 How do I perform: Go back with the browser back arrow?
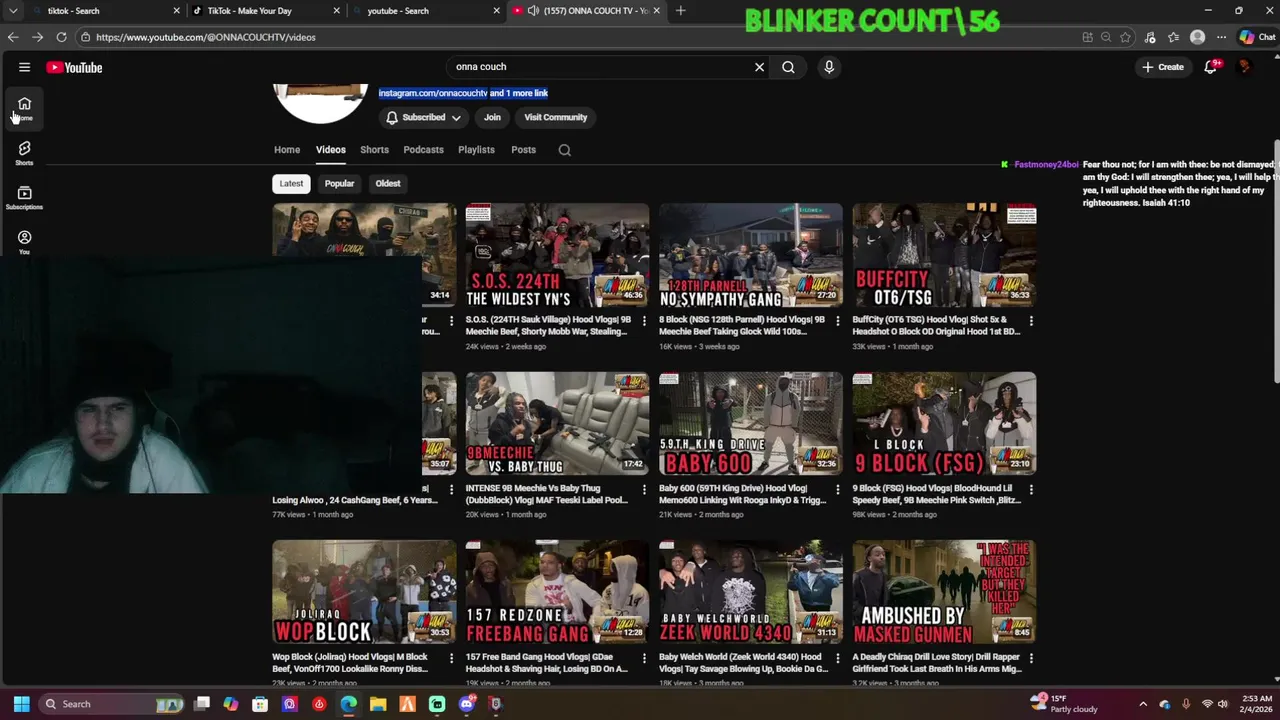pyautogui.click(x=13, y=37)
